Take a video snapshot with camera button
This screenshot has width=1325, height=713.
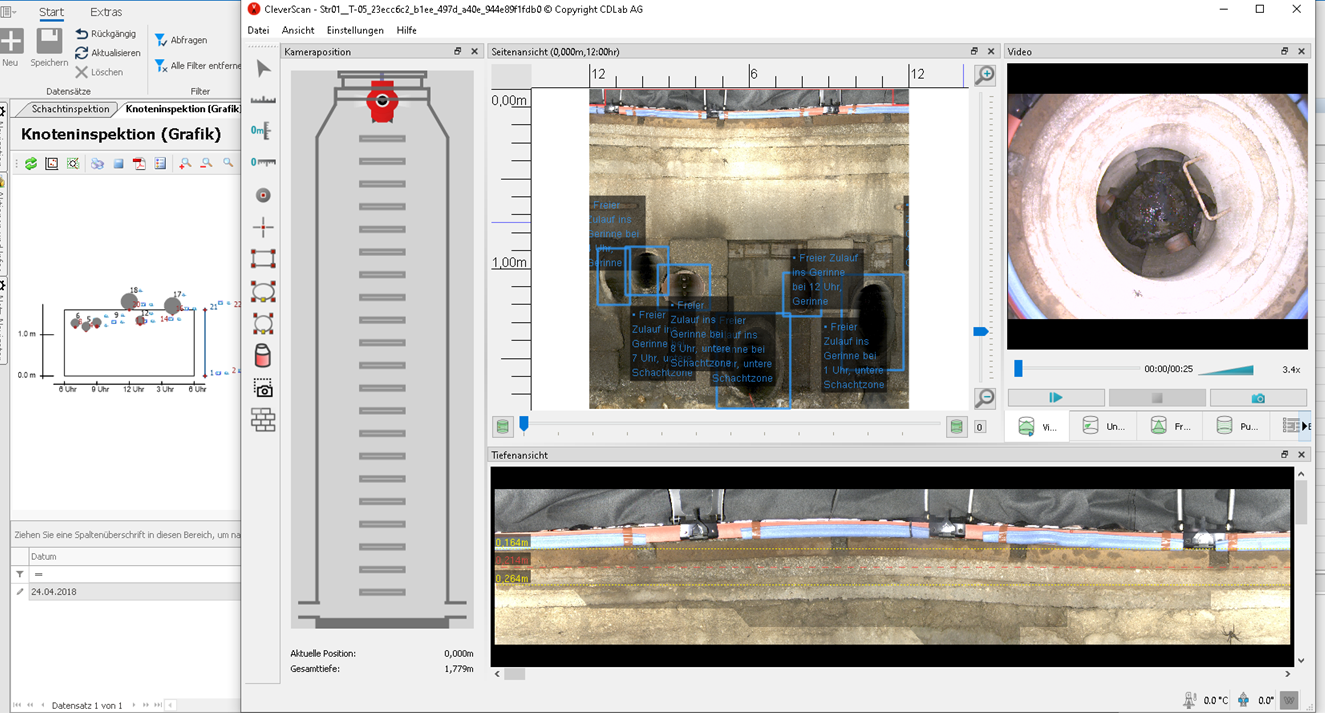tap(1258, 398)
